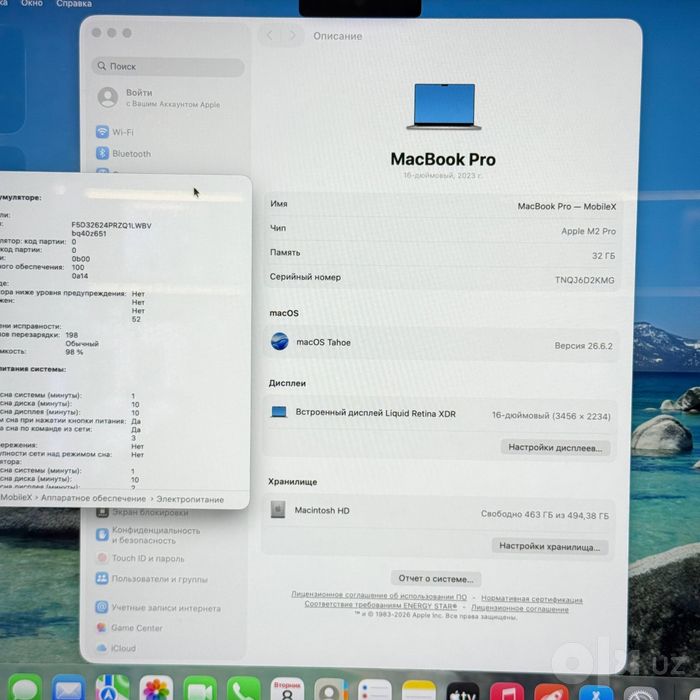Click MobileX in System Information path bar
Image resolution: width=700 pixels, height=700 pixels.
16,497
